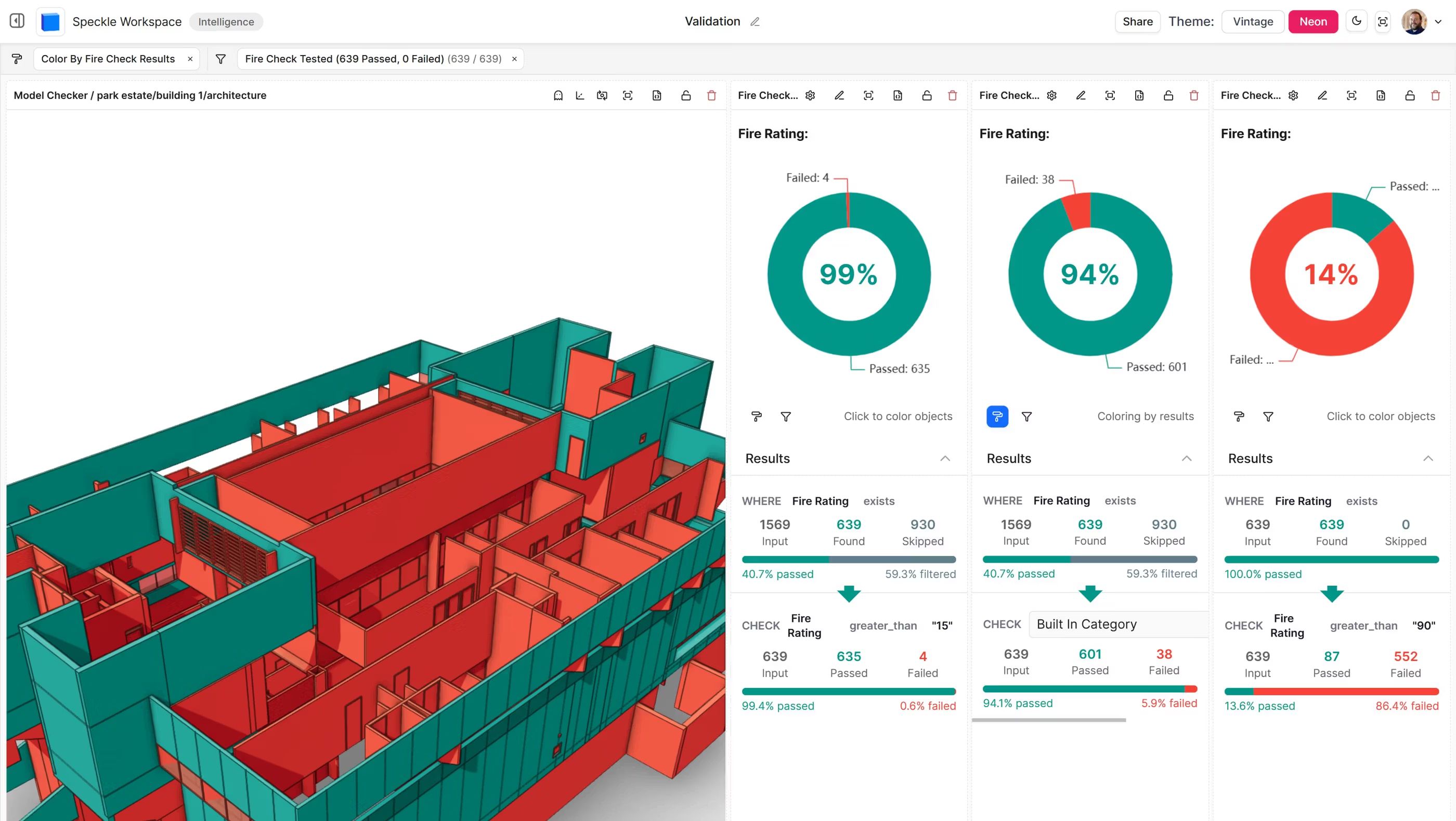Collapse the left sidebar panel
1456x821 pixels.
17,21
